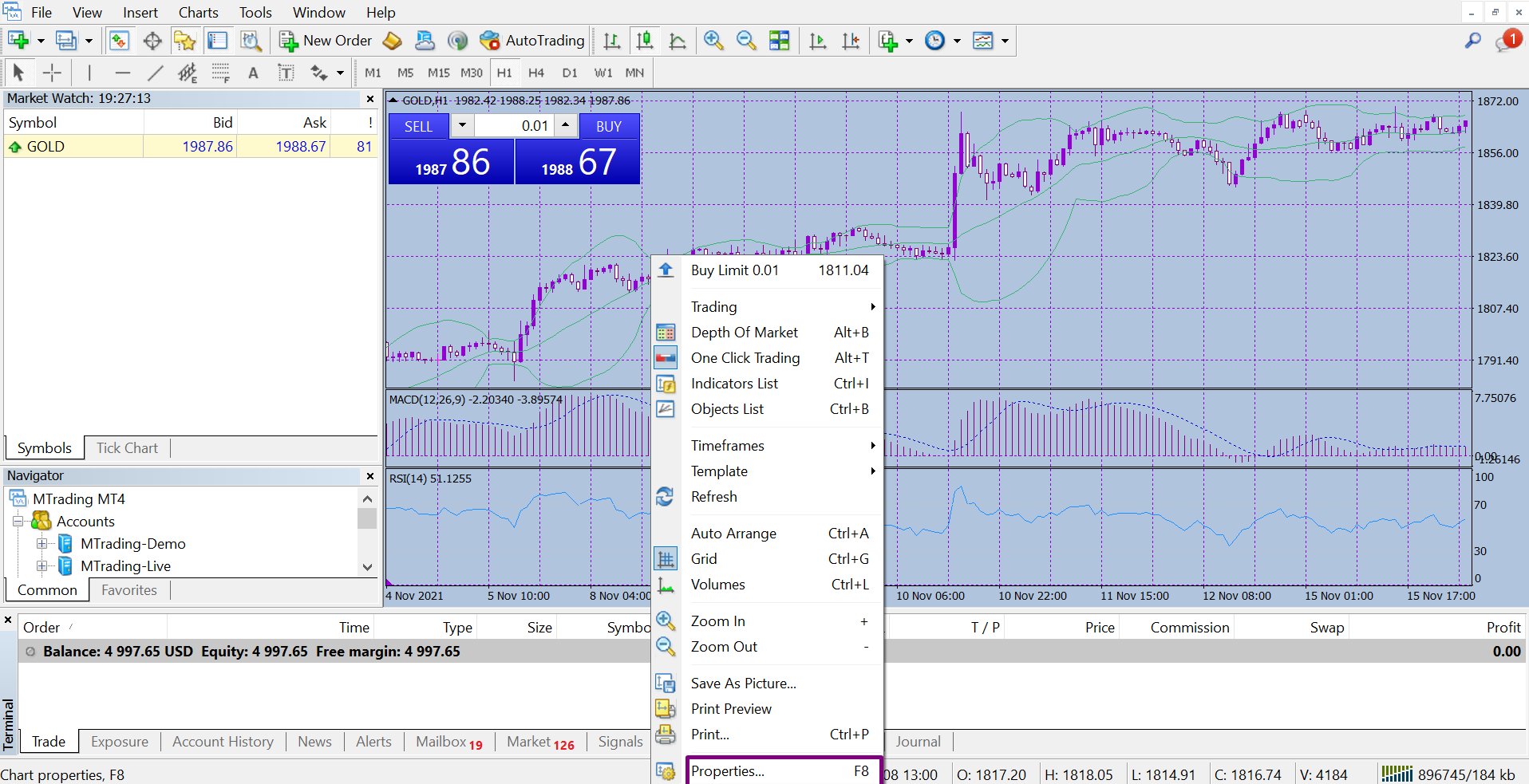Image resolution: width=1529 pixels, height=784 pixels.
Task: Toggle the Chart Shift icon
Action: 851,41
